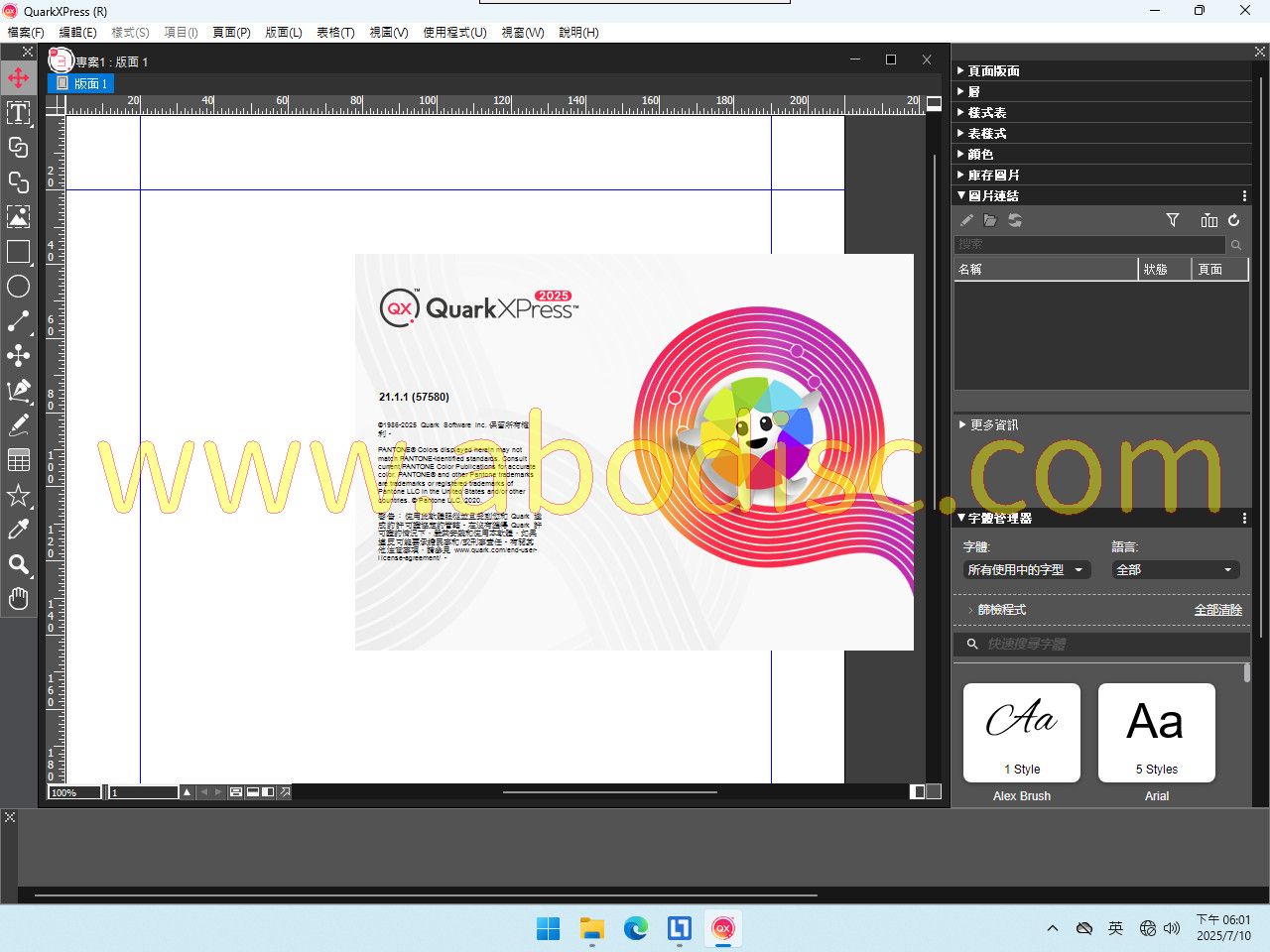The width and height of the screenshot is (1270, 952).
Task: Pick the Line tool
Action: click(18, 321)
